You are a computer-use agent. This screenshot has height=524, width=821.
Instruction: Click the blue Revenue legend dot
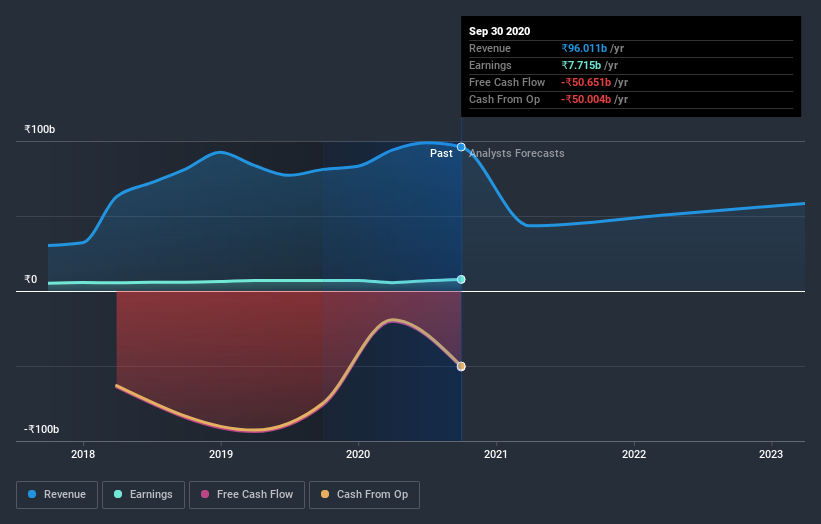(x=32, y=494)
